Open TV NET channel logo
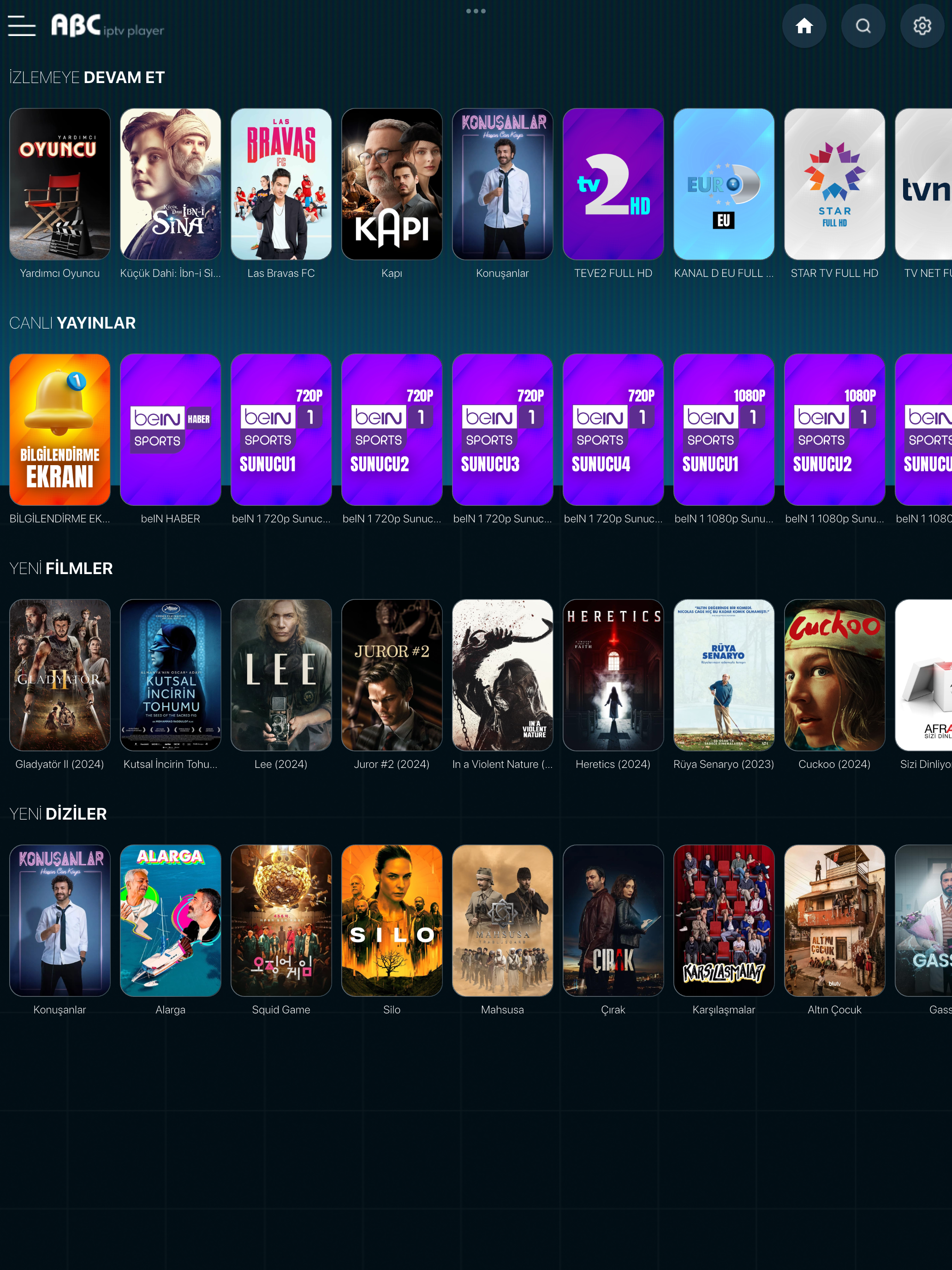Screen dimensions: 952x1270 pyautogui.click(x=923, y=184)
